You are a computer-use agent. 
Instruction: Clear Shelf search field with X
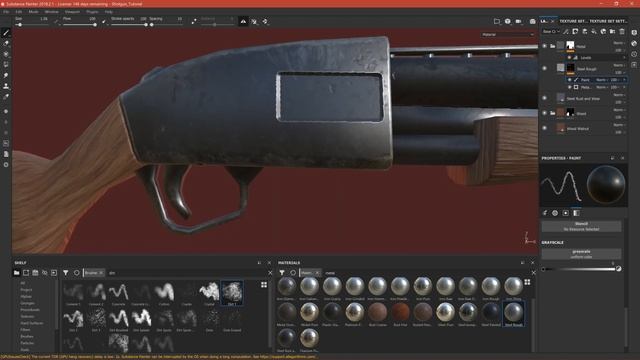[x=270, y=273]
